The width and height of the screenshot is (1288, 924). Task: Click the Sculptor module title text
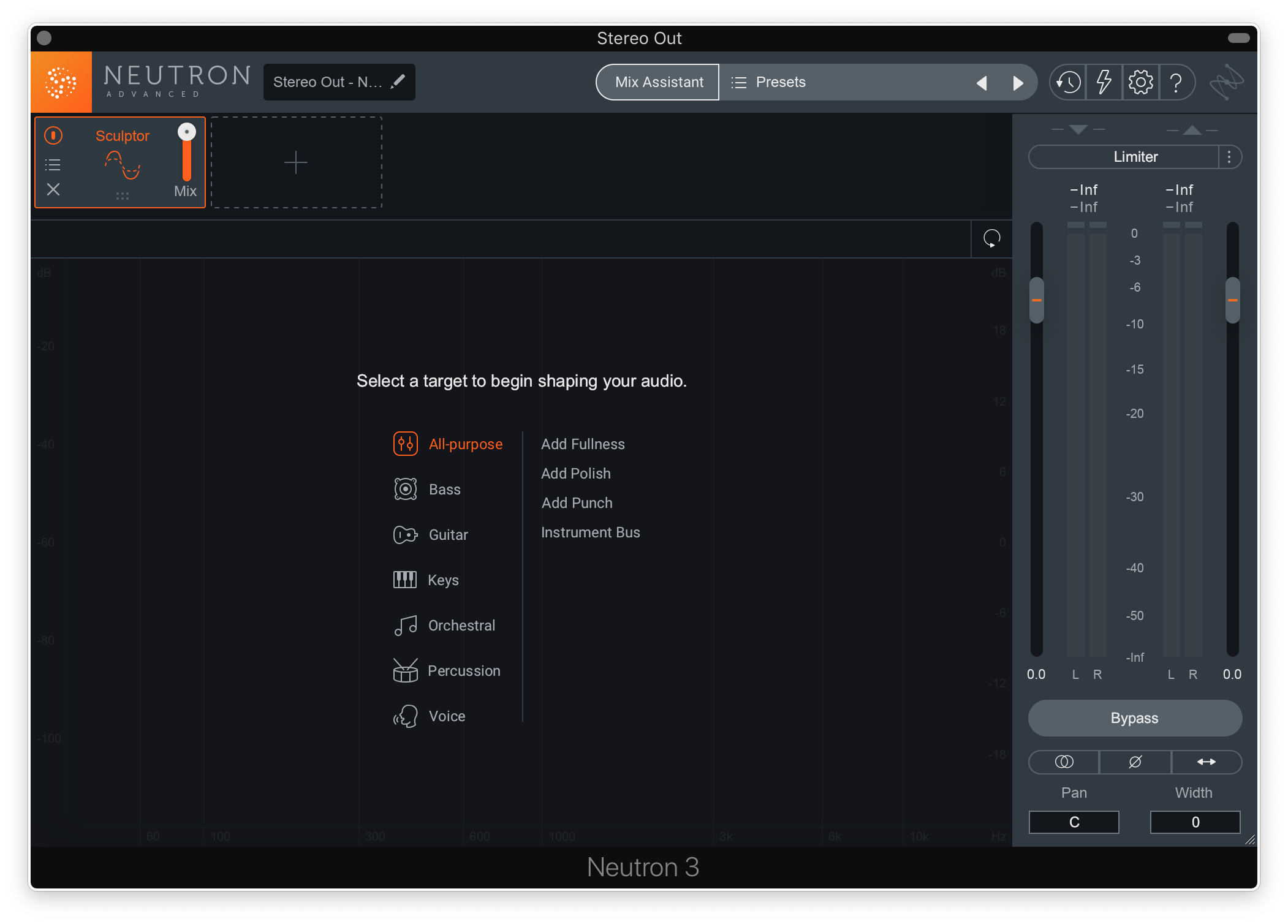pos(123,136)
